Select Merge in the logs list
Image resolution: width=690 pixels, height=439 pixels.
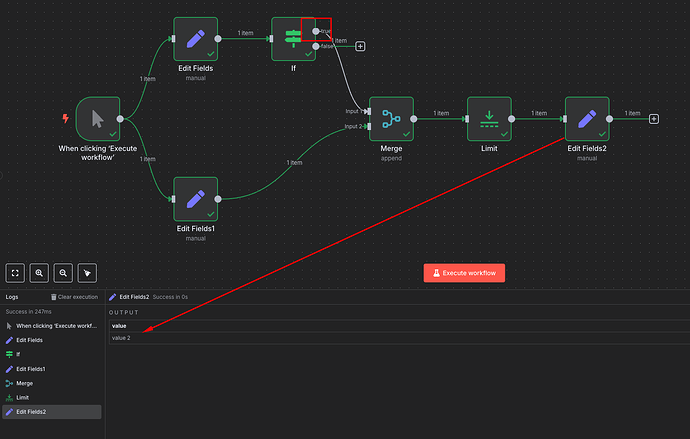pyautogui.click(x=52, y=383)
